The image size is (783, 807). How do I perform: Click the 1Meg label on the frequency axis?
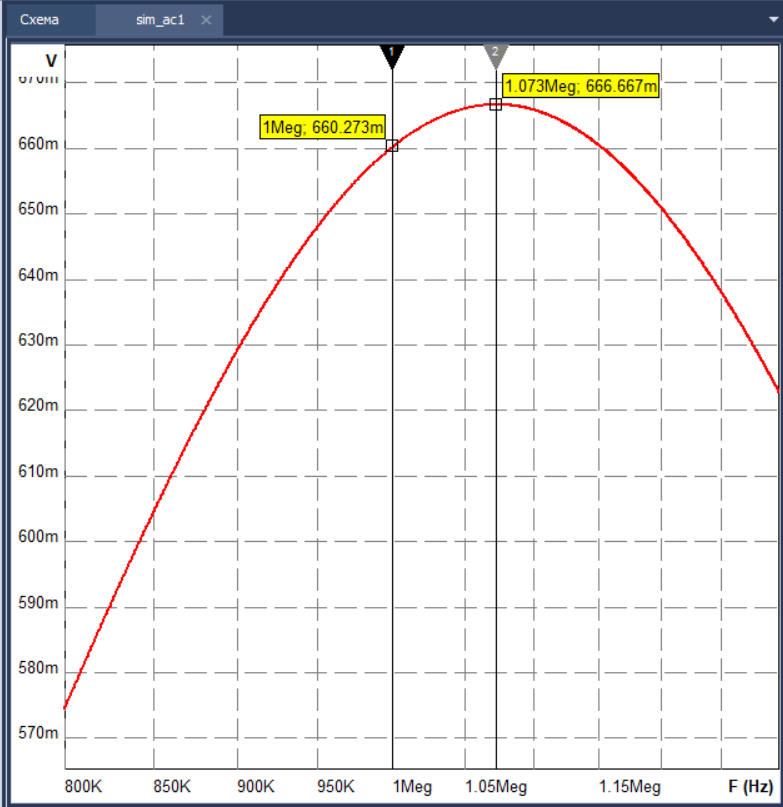[412, 786]
